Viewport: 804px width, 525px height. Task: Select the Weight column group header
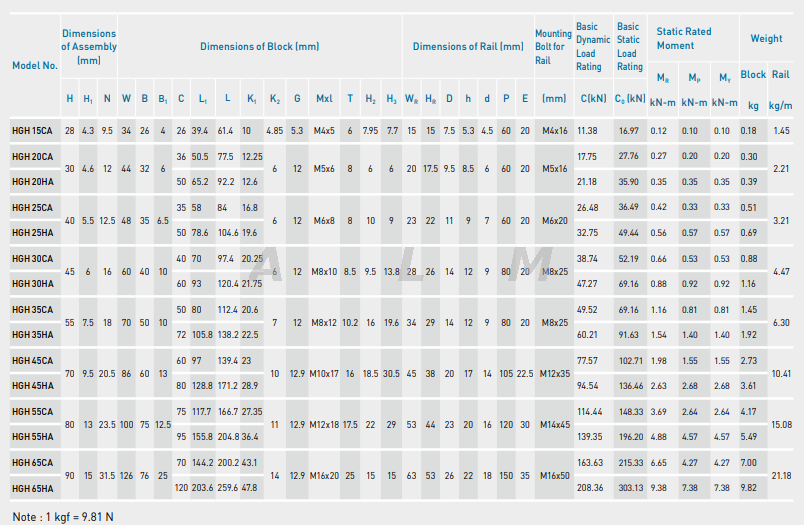[x=766, y=38]
